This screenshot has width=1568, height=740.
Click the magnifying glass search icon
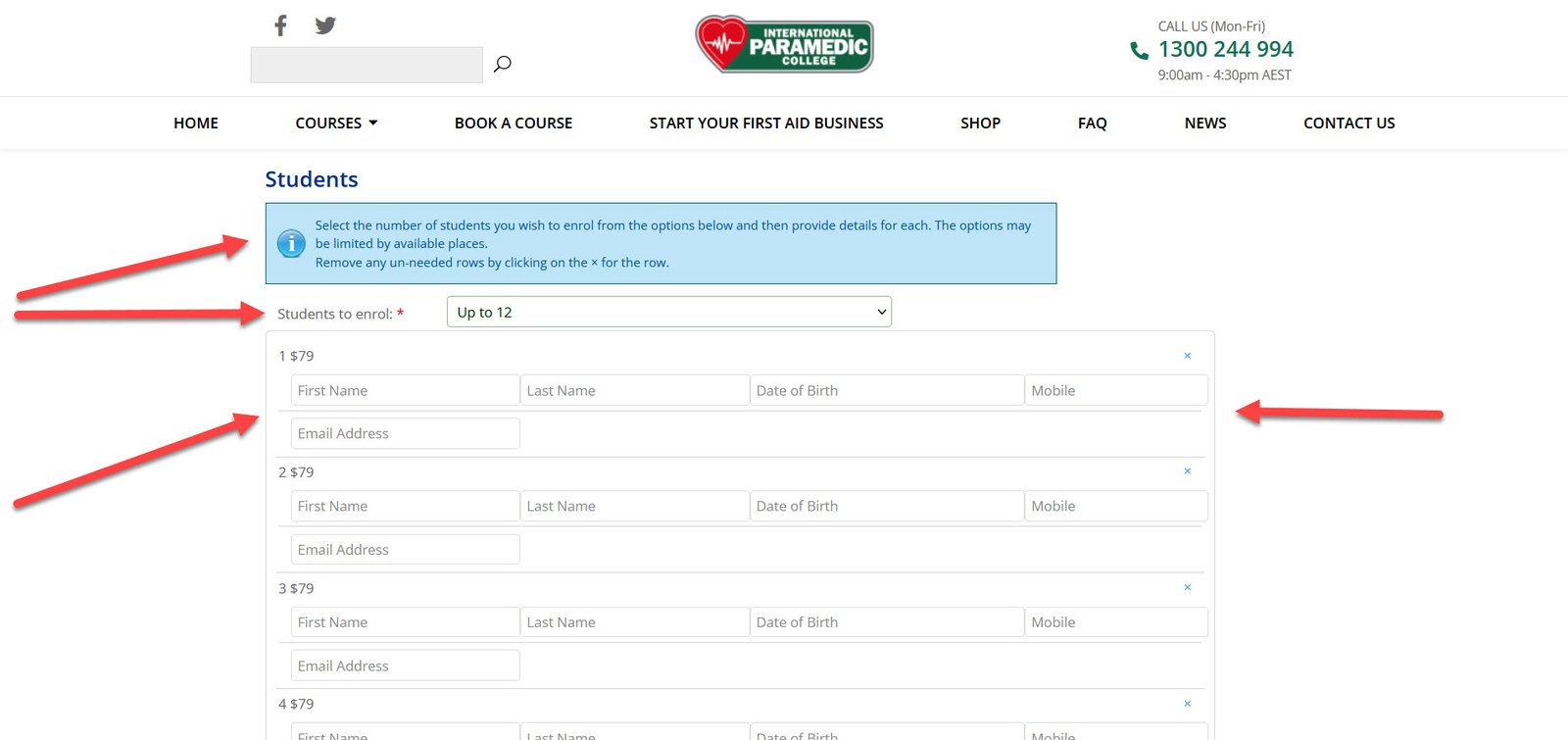click(x=503, y=64)
